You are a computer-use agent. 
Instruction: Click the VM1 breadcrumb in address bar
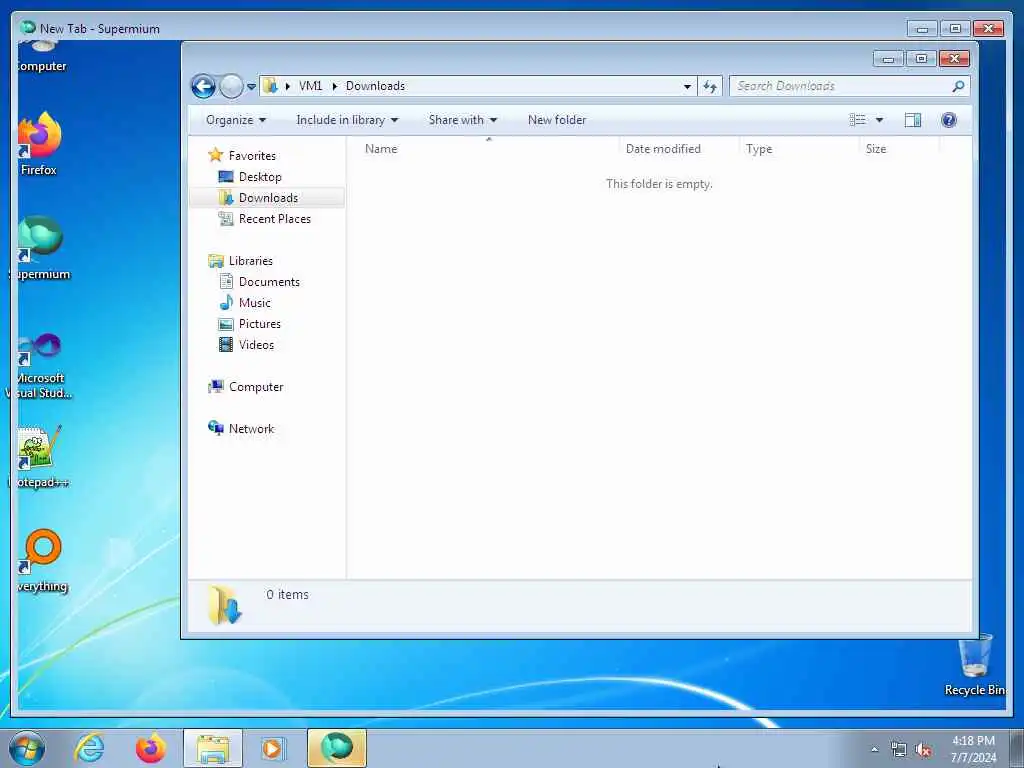tap(310, 86)
